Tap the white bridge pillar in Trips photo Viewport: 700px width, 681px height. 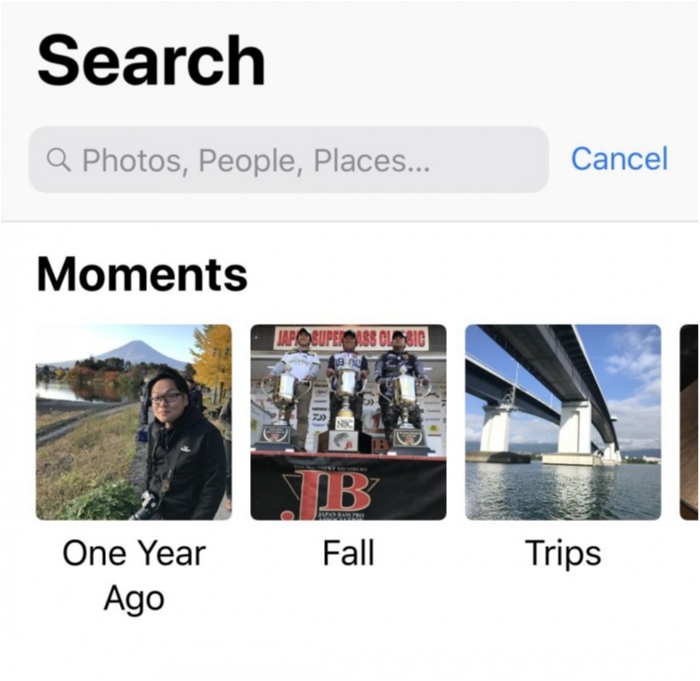point(576,427)
